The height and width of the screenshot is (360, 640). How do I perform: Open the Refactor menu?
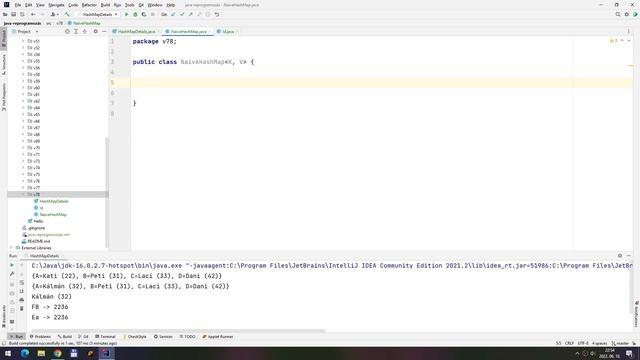(x=89, y=5)
